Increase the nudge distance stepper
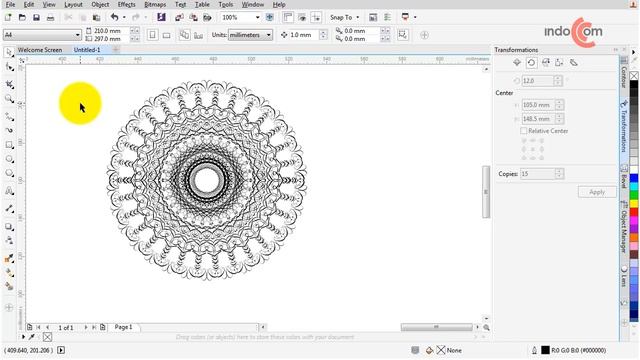The image size is (640, 360). (323, 33)
